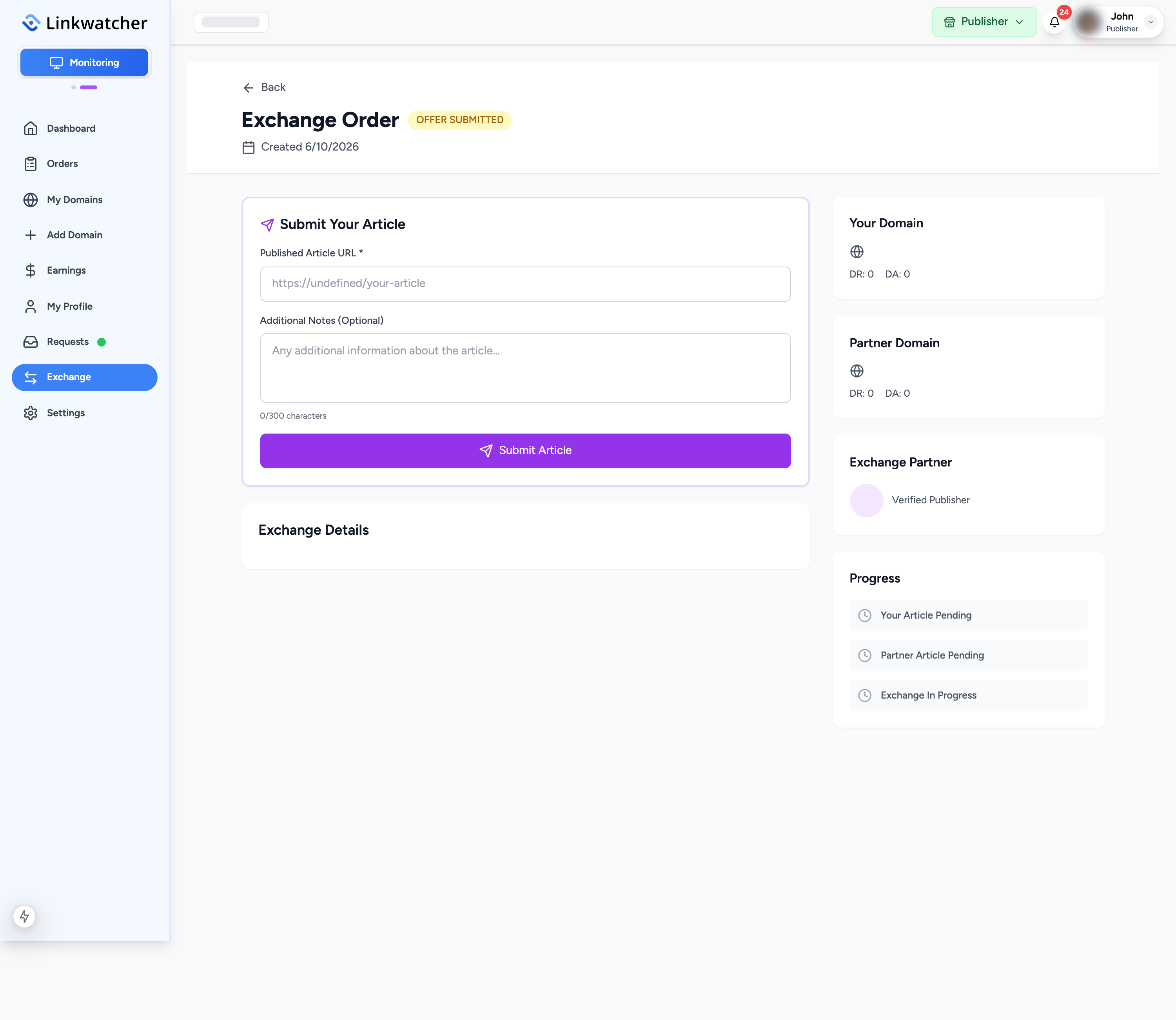This screenshot has height=1020, width=1176.
Task: Select Partner Article Pending progress step
Action: point(968,655)
